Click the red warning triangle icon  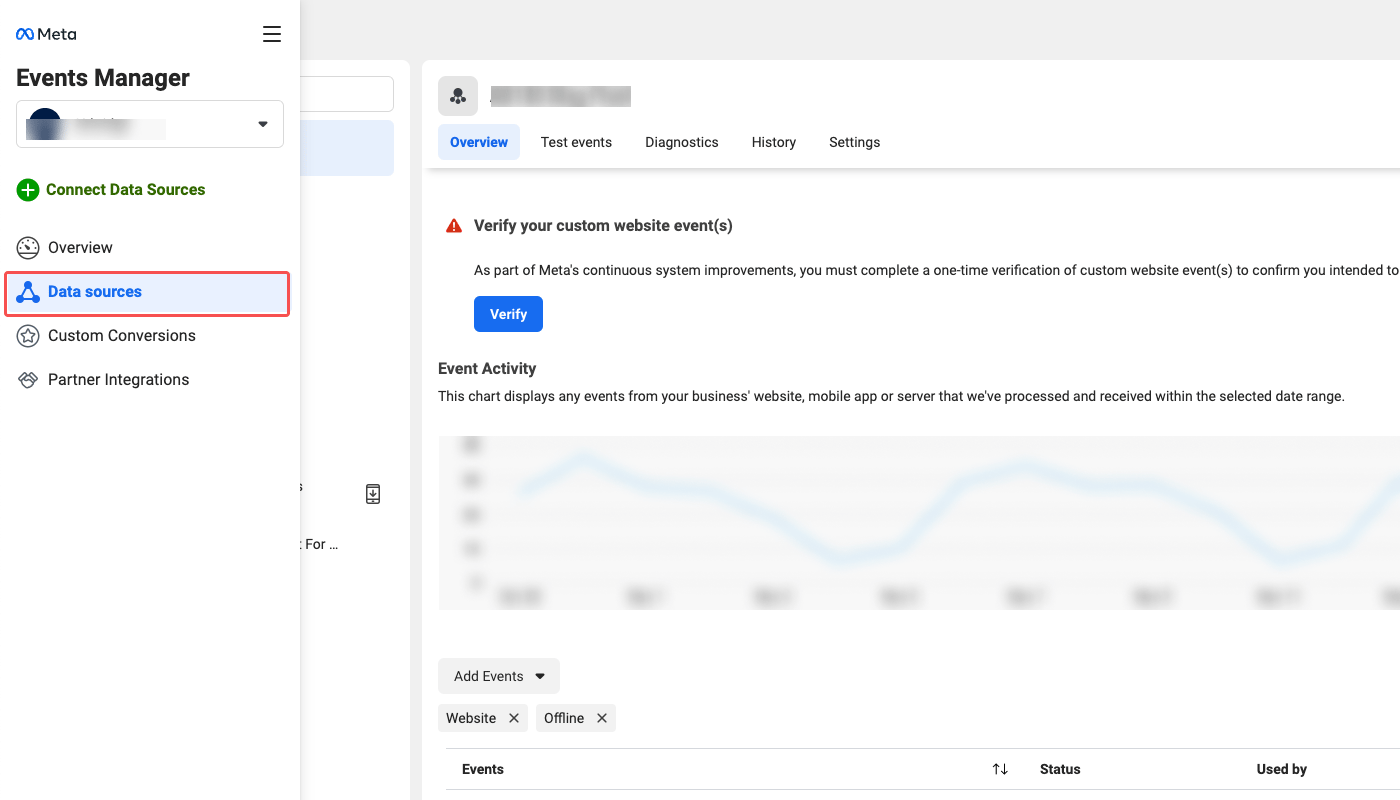click(x=454, y=226)
